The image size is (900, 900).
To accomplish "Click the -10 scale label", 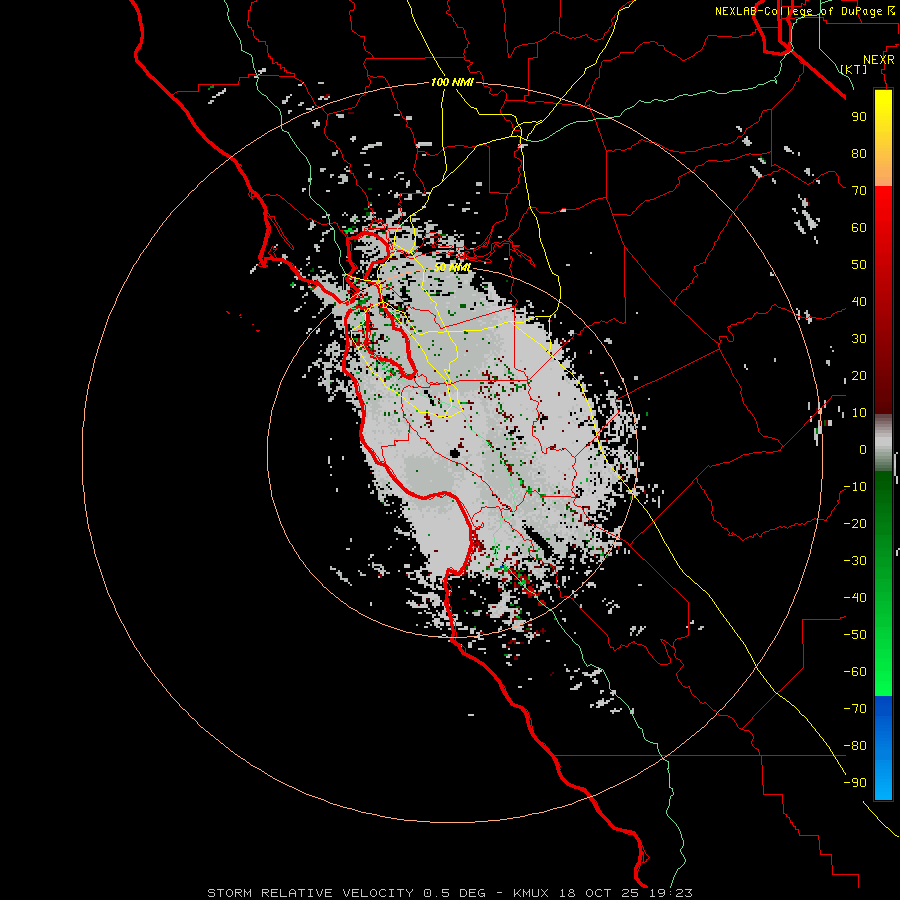I will tap(855, 487).
